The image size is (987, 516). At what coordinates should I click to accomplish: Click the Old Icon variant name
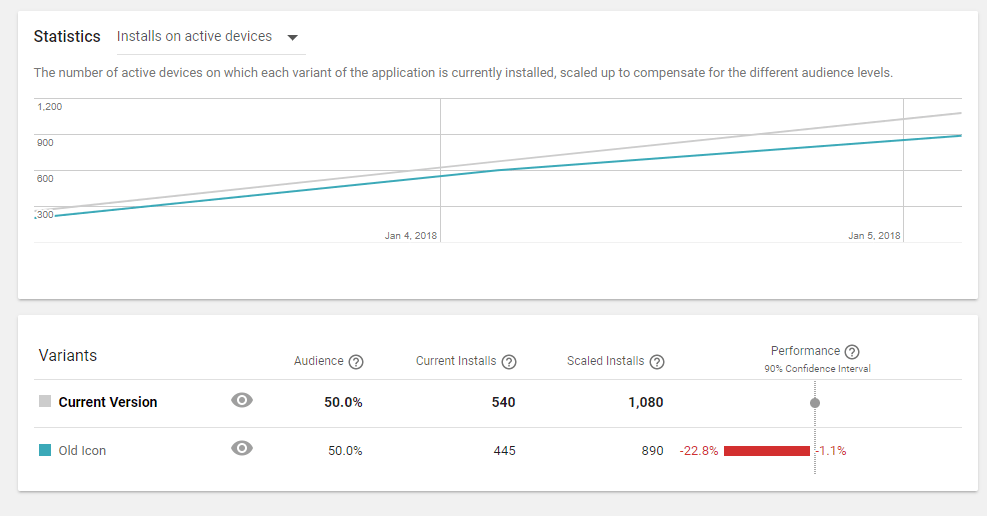[82, 451]
